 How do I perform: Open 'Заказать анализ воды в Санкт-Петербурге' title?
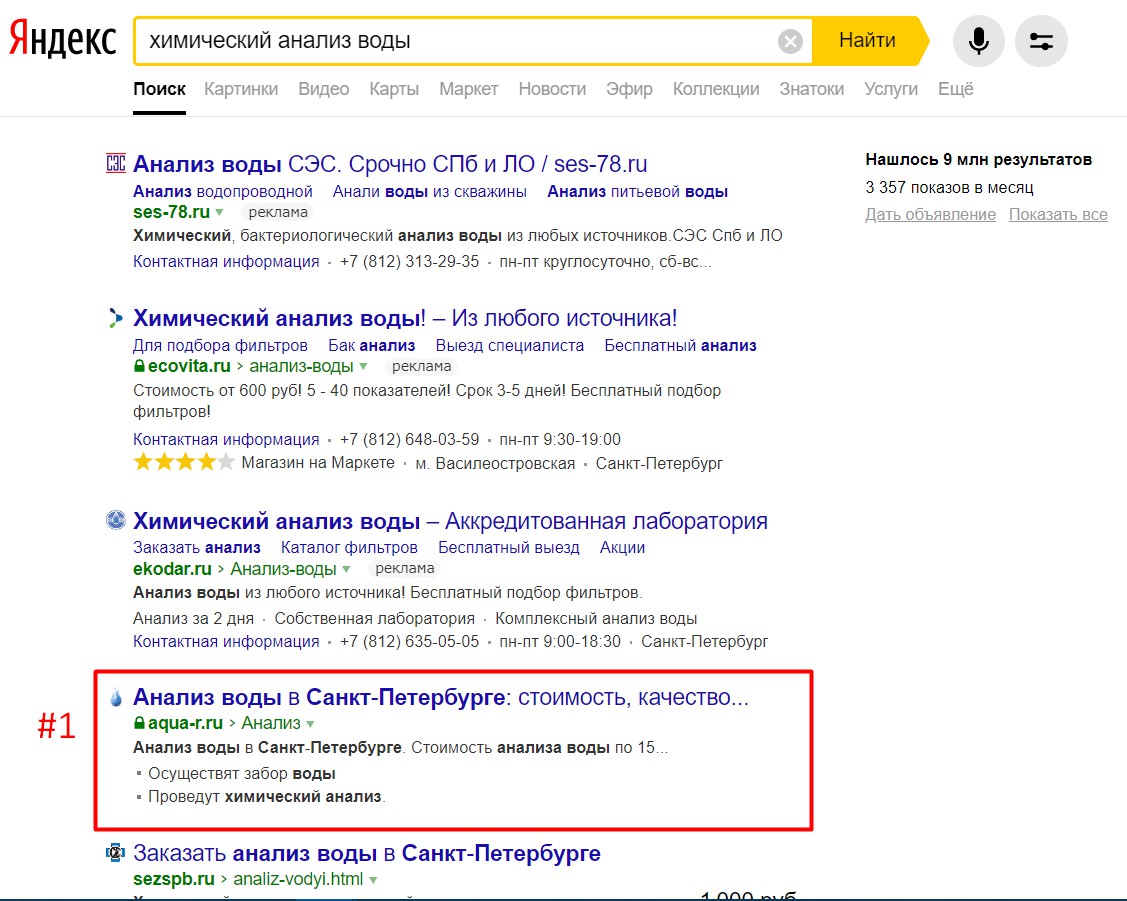click(367, 853)
